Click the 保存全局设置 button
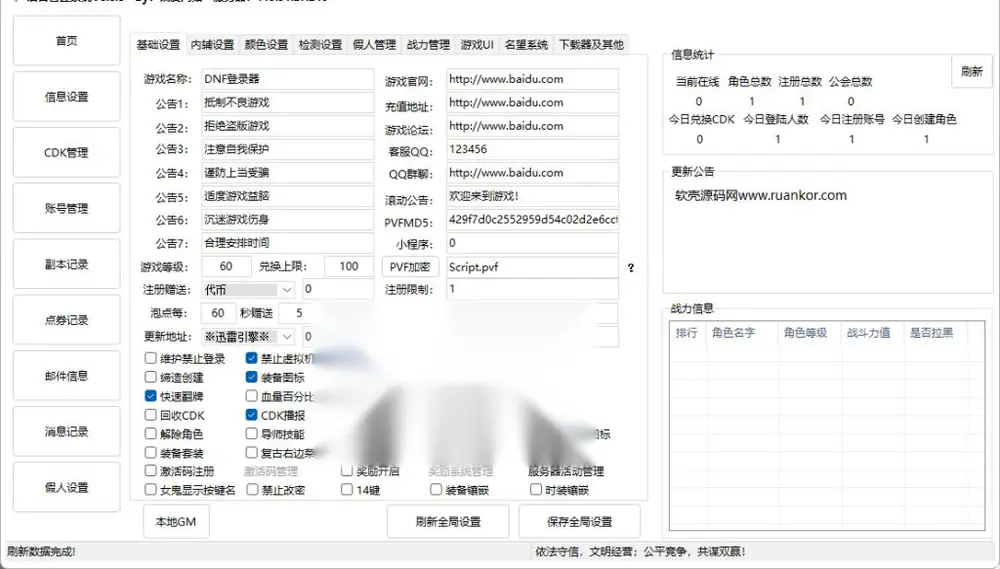The width and height of the screenshot is (1000, 569). [x=579, y=522]
